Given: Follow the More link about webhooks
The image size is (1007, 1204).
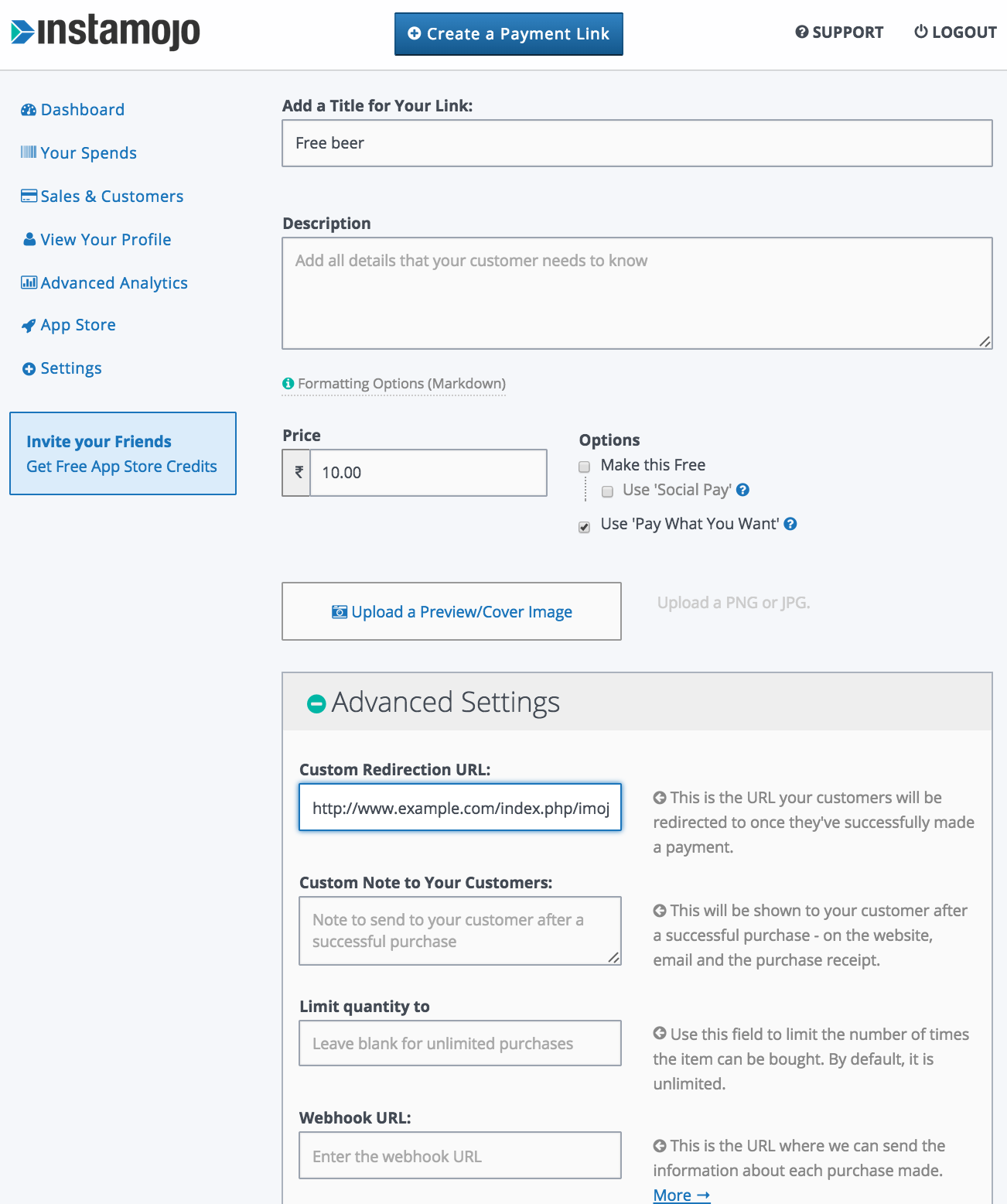Looking at the screenshot, I should click(x=681, y=1195).
